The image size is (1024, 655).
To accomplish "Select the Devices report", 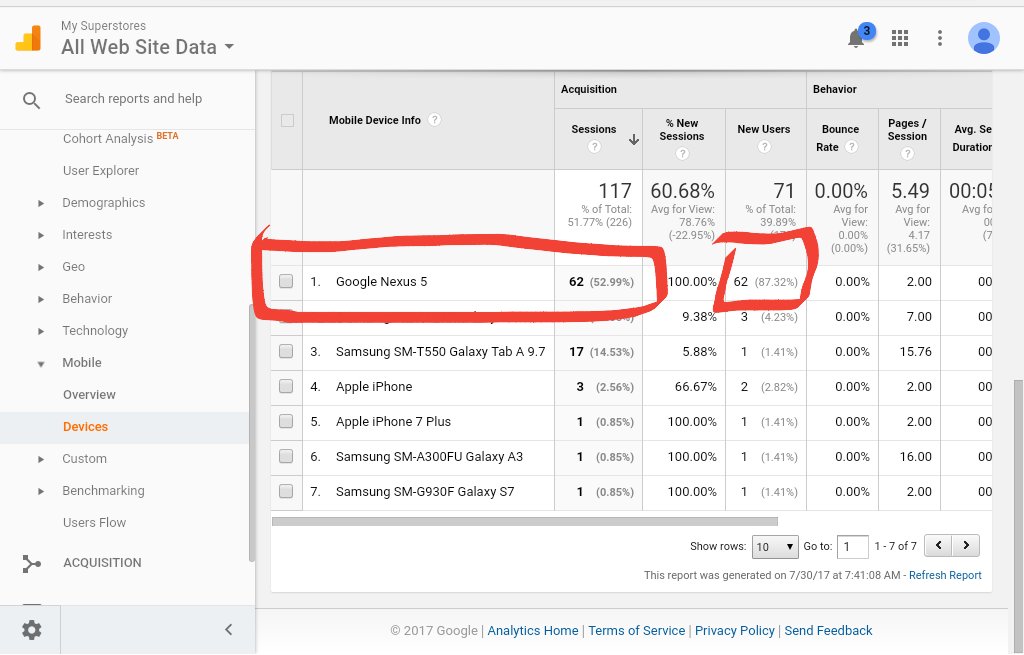I will 86,426.
